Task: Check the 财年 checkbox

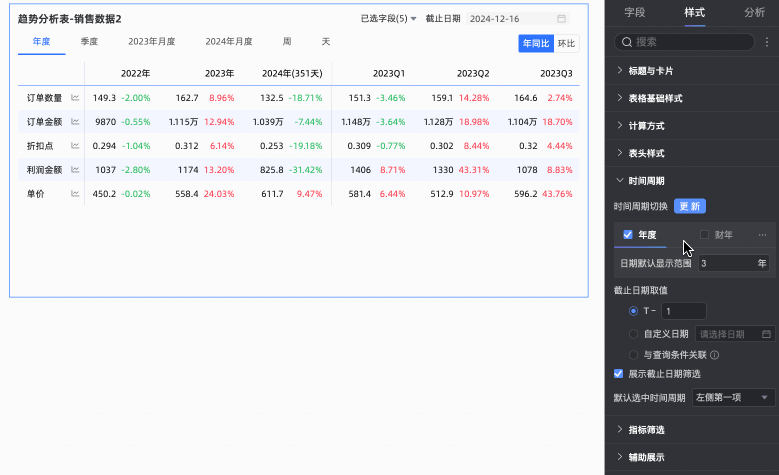Action: coord(704,235)
